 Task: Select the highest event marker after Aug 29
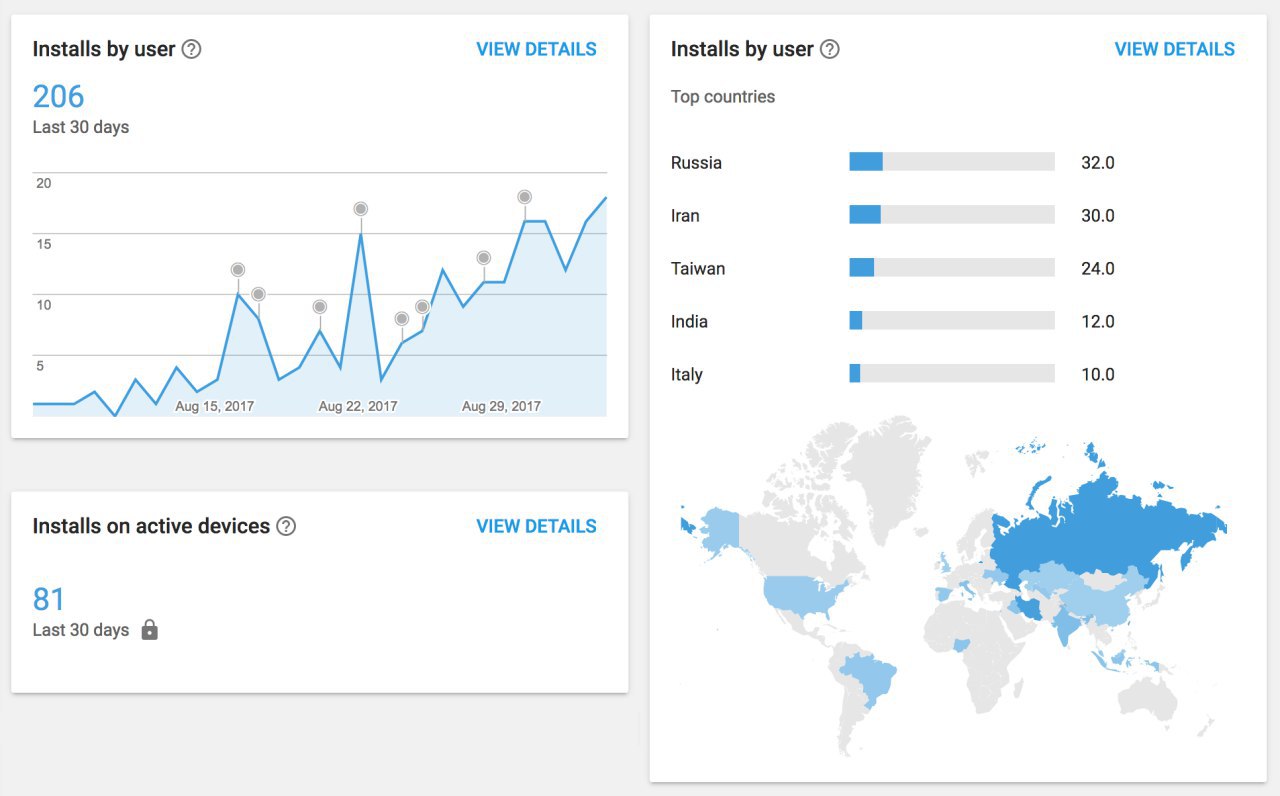coord(525,197)
